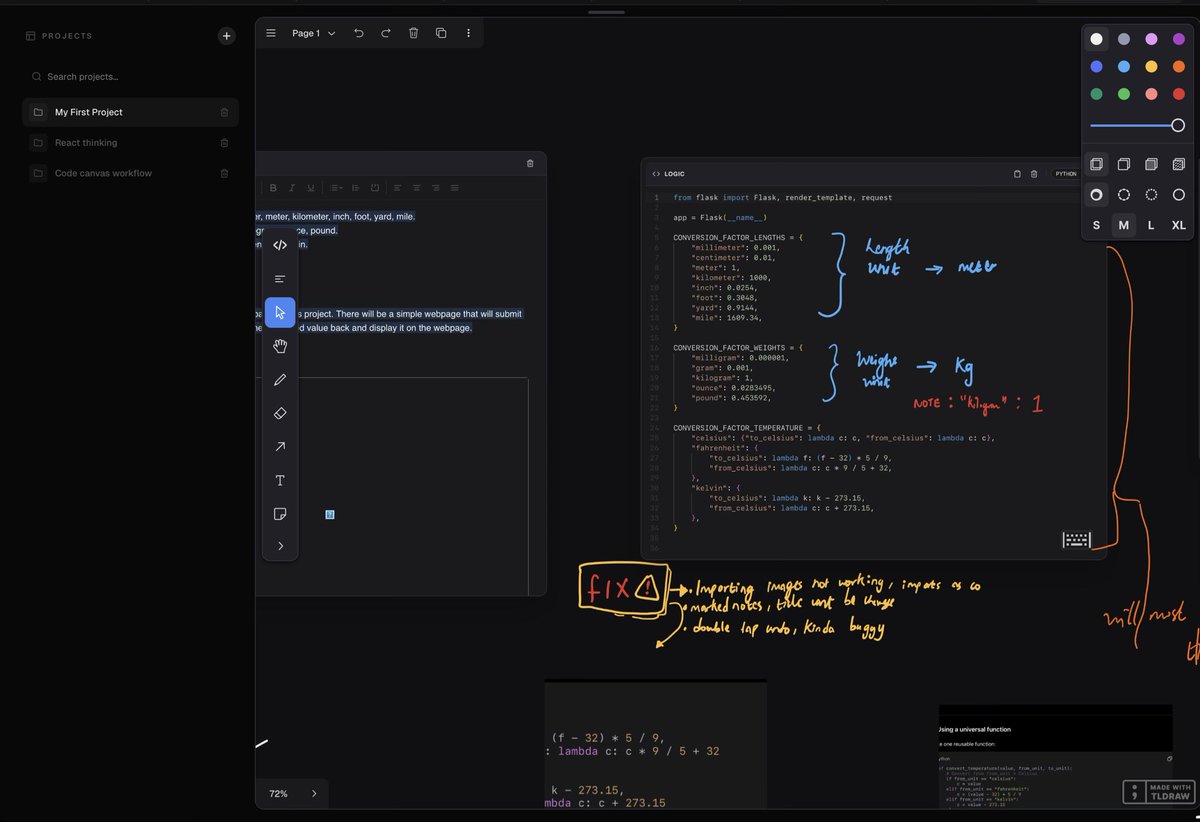Delete the text note card via trash
The image size is (1200, 822).
coord(530,163)
